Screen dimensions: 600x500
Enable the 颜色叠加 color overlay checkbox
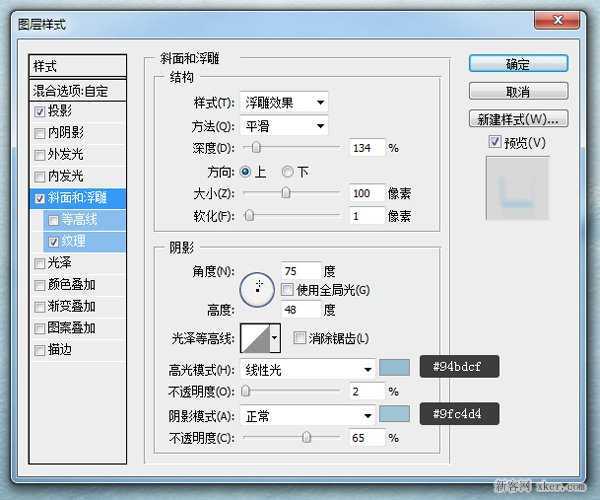(40, 285)
